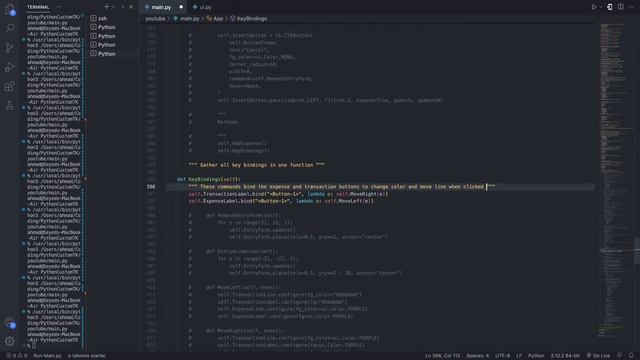Open the Testing flask icon
The height and width of the screenshot is (360, 640).
10,105
